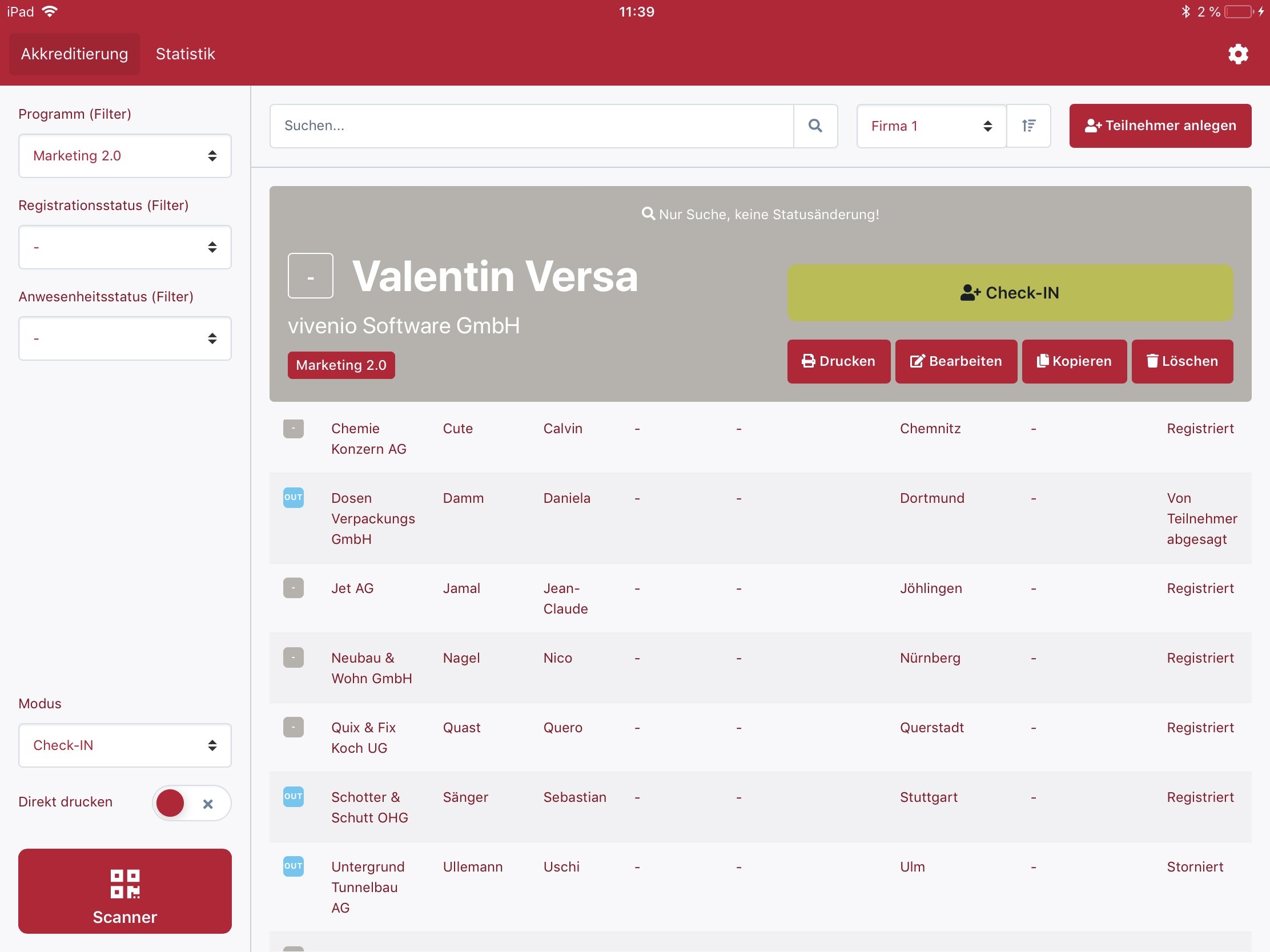Click the Marketing 2.0 red tag
The height and width of the screenshot is (952, 1270).
point(340,365)
